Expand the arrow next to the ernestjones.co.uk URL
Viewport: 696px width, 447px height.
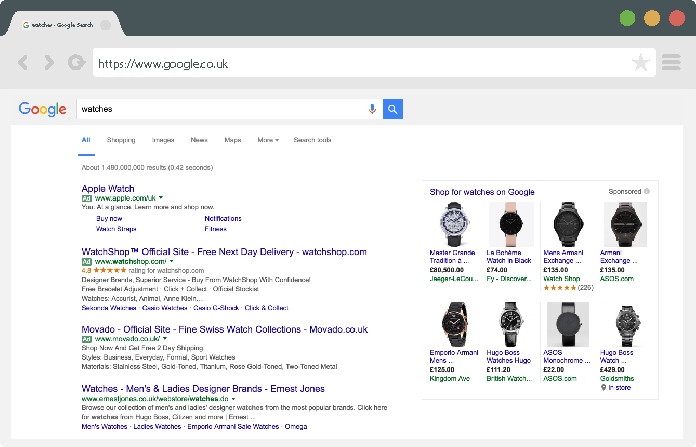(233, 399)
